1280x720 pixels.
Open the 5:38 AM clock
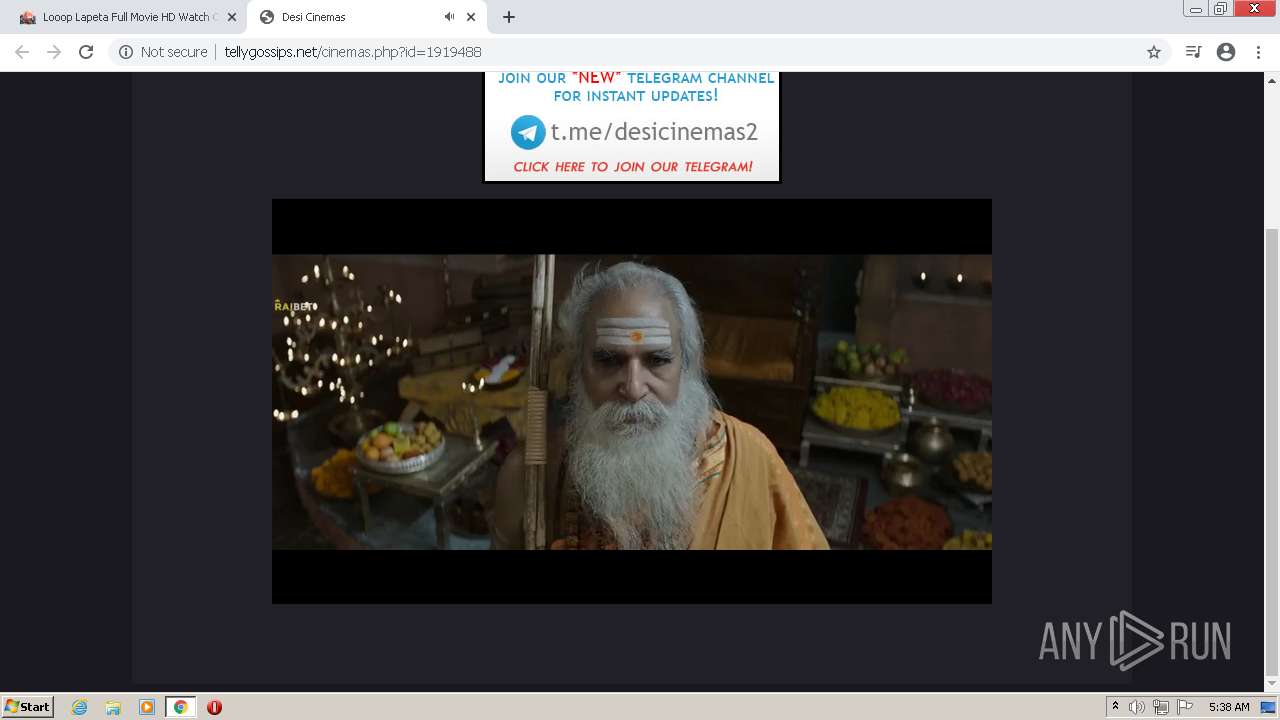1229,707
